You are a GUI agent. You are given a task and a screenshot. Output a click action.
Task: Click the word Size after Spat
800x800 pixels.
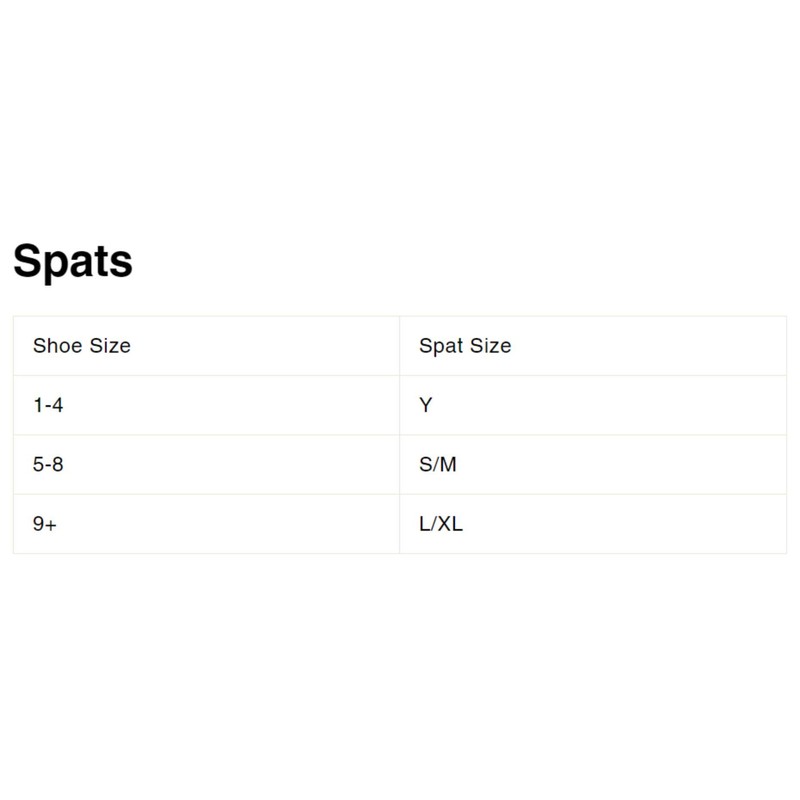(490, 346)
